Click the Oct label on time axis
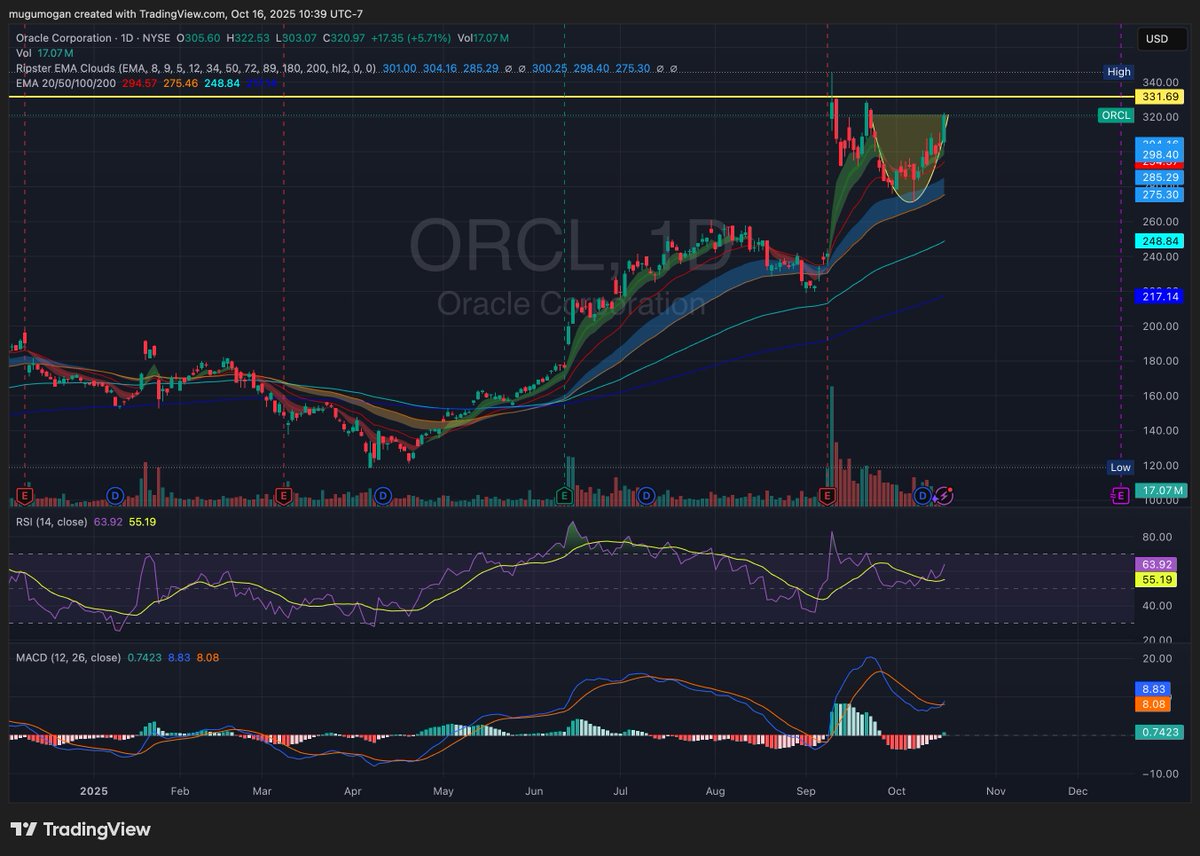Viewport: 1200px width, 856px height. [897, 791]
